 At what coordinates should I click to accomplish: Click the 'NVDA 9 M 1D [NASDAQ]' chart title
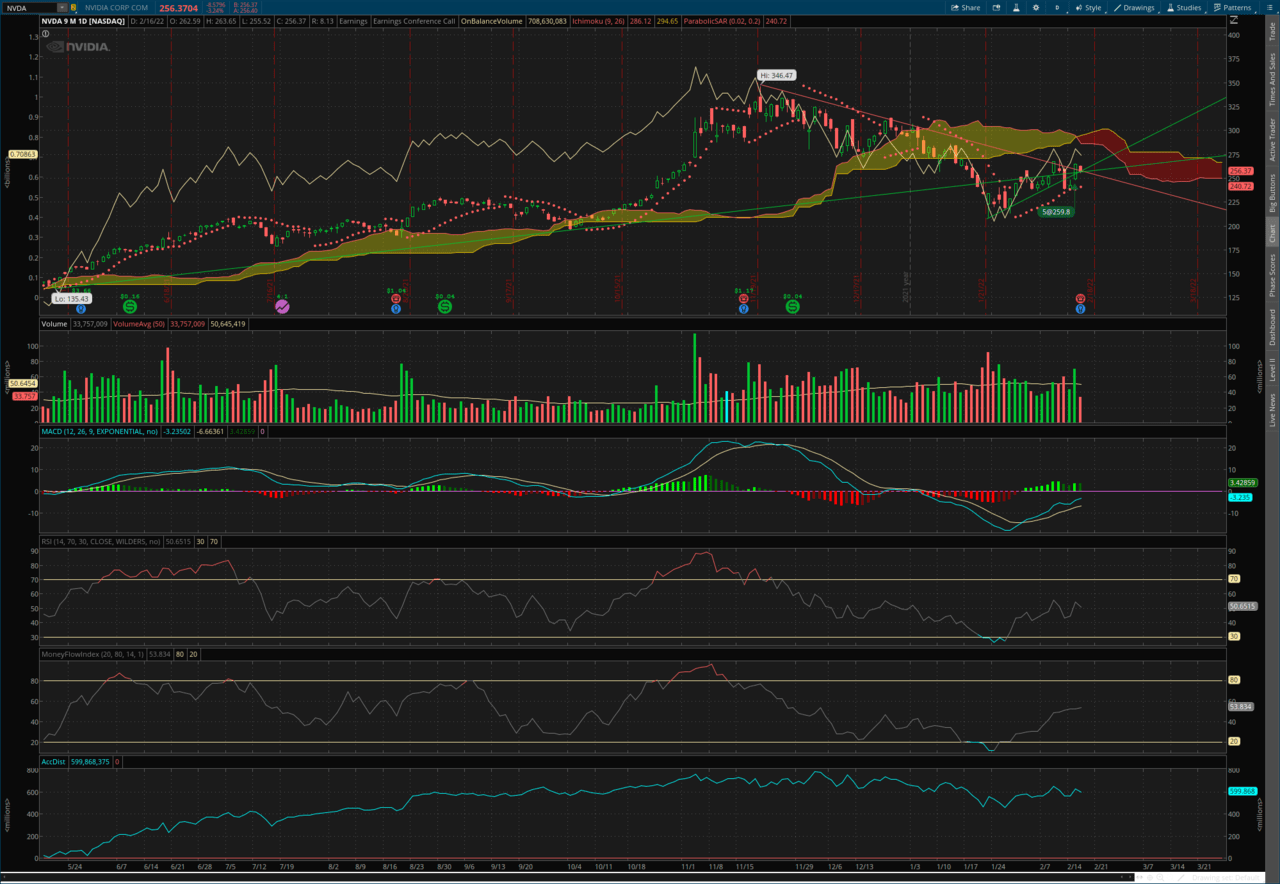tap(83, 21)
